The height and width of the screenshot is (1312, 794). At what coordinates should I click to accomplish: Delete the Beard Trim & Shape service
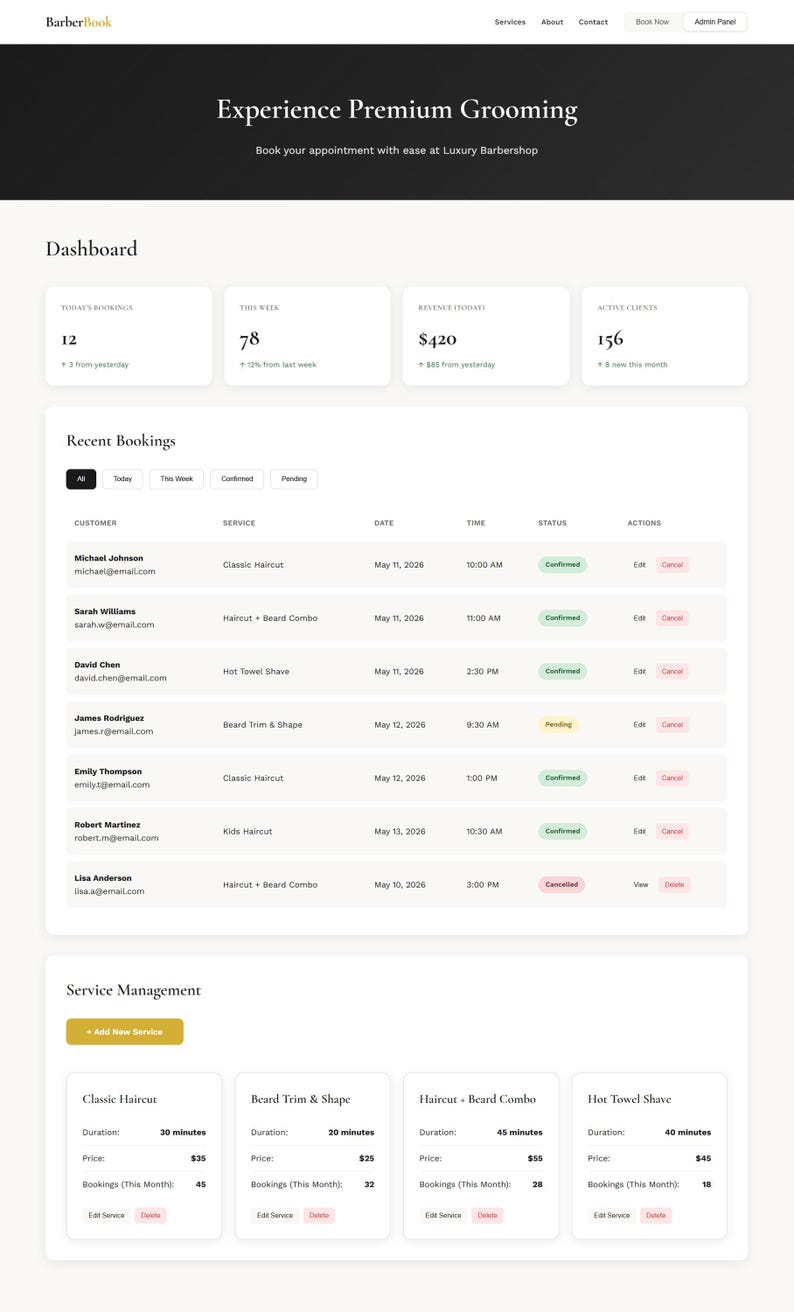tap(319, 1216)
